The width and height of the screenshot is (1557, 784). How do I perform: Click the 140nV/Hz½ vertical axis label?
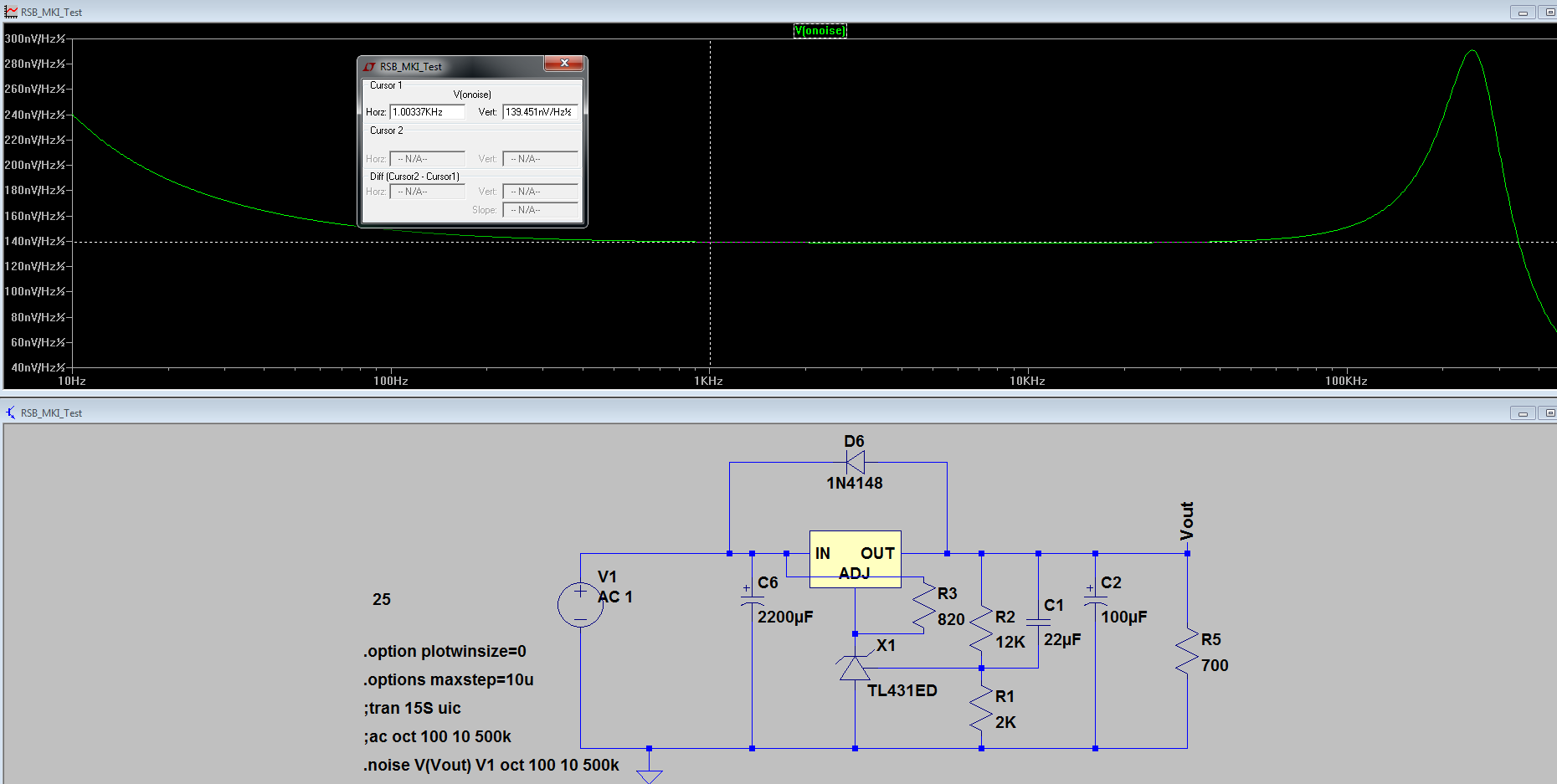point(34,241)
